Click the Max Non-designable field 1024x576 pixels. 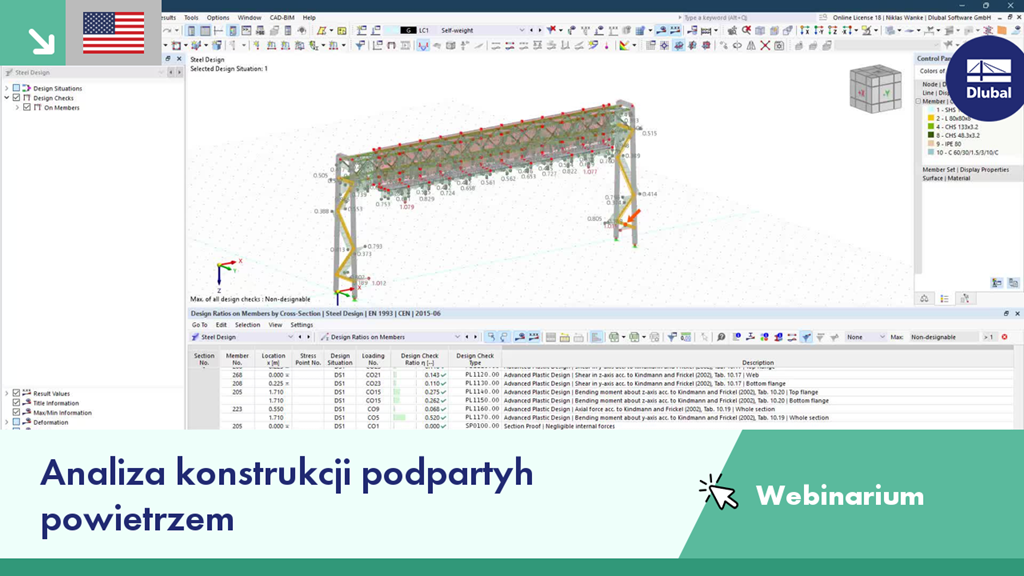[944, 337]
